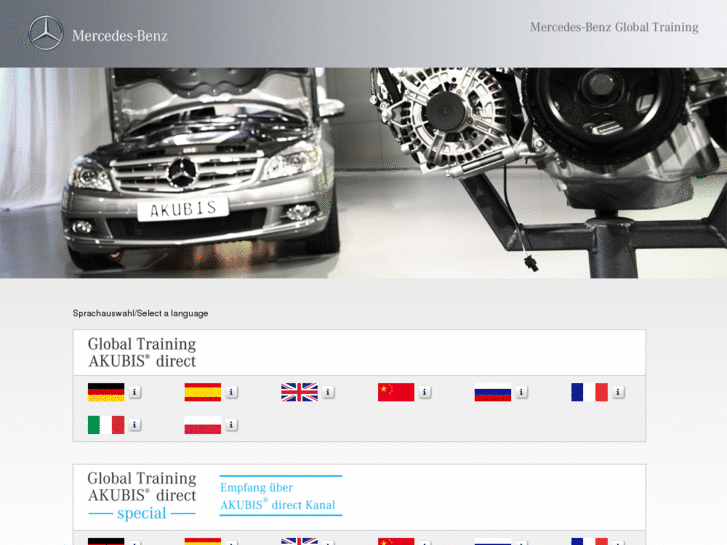This screenshot has width=727, height=545.
Task: Click the Sprachauswahl/Select a language label
Action: point(140,314)
